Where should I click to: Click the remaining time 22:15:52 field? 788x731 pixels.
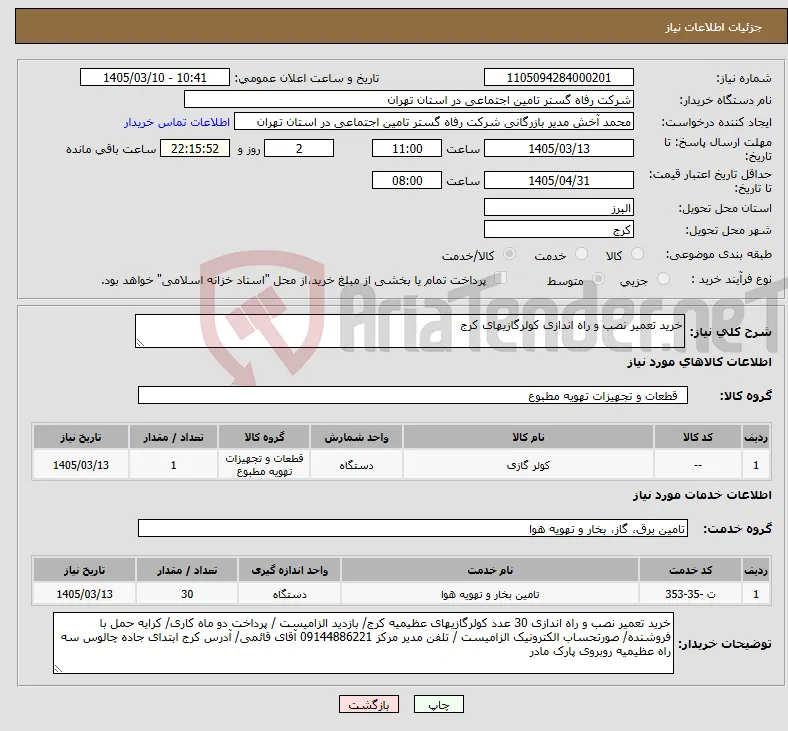tap(195, 149)
